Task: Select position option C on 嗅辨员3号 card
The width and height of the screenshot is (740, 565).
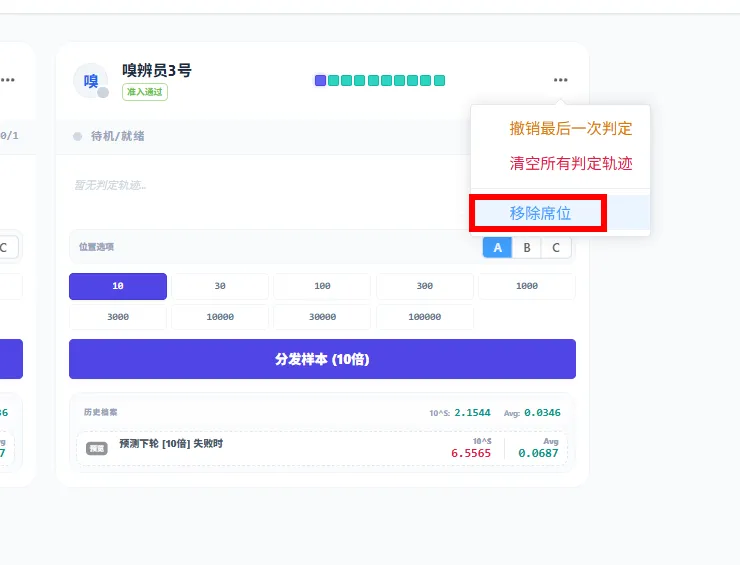Action: 556,247
